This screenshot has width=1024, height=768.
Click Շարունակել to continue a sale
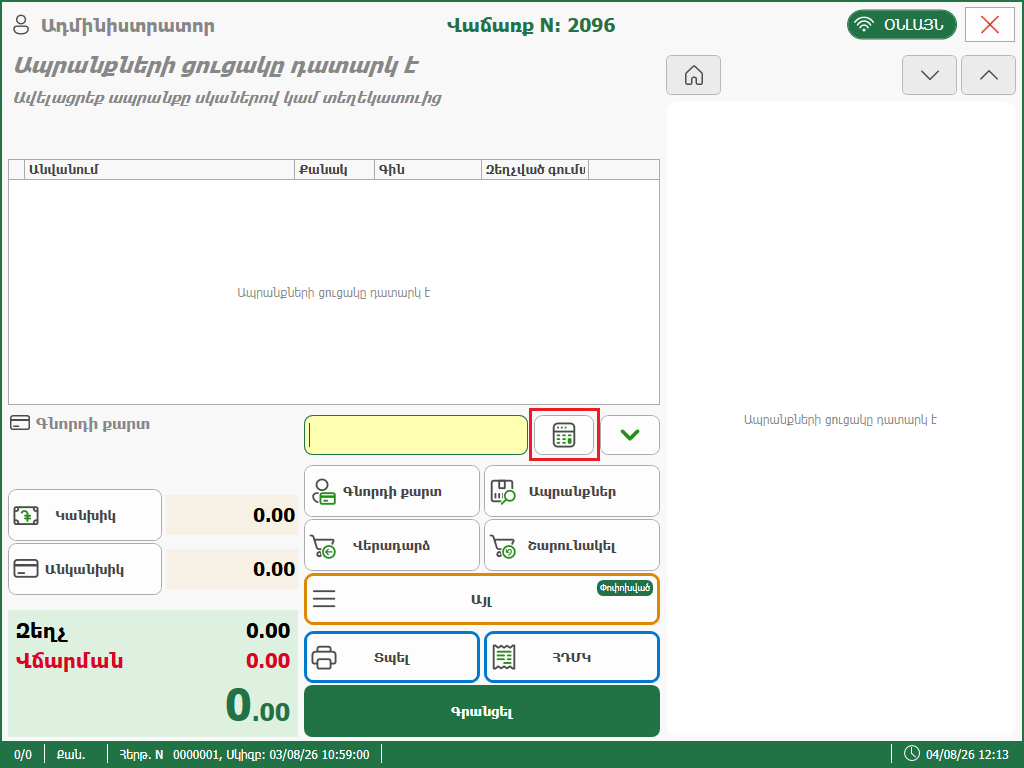572,545
